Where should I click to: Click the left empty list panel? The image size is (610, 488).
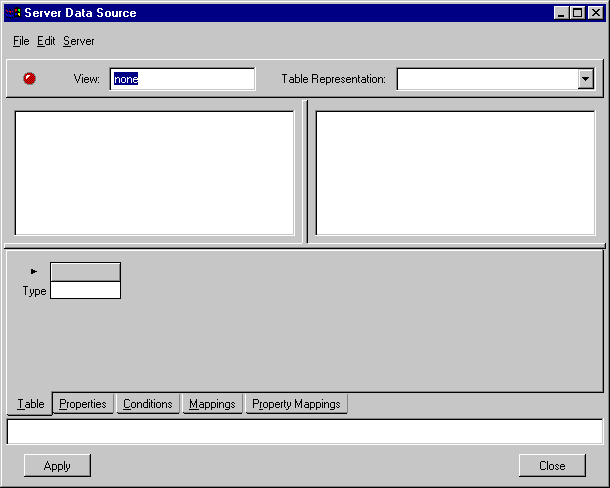154,172
